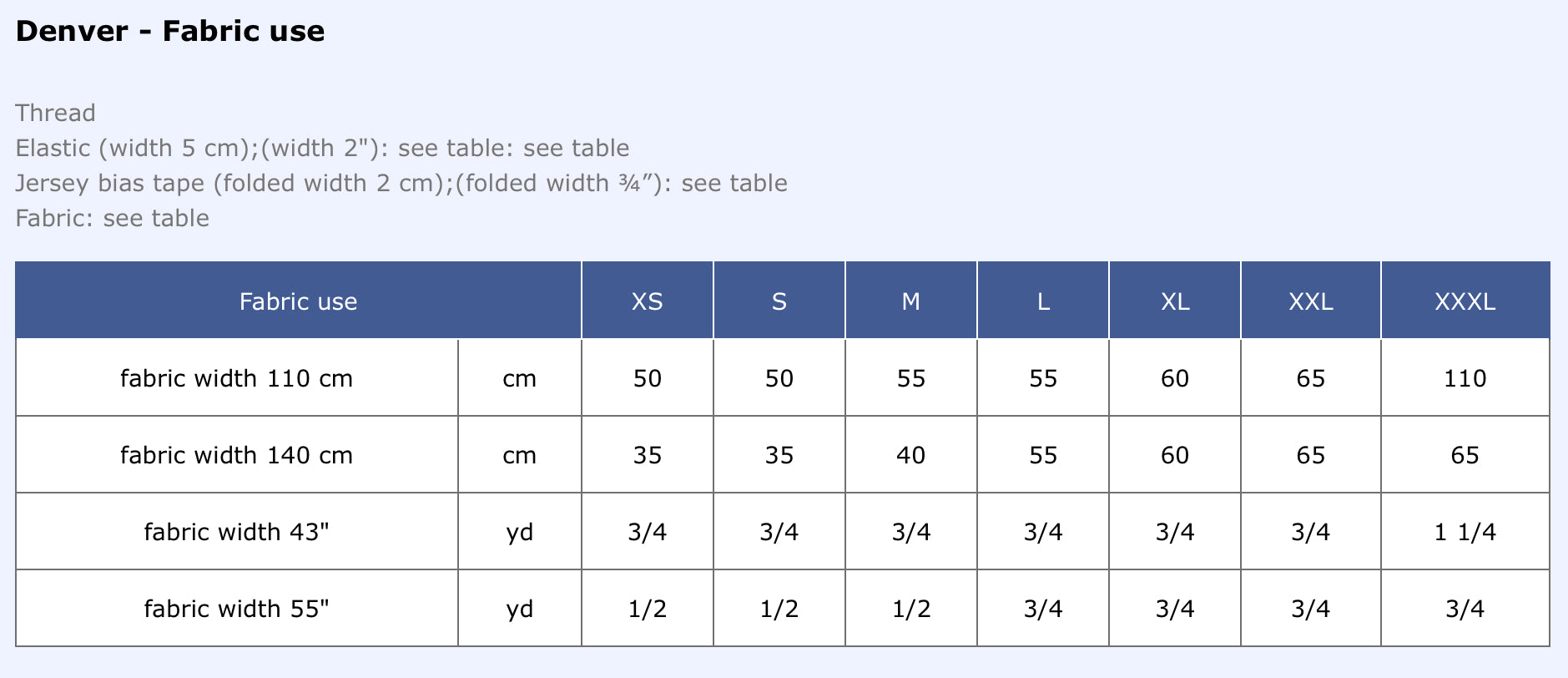This screenshot has width=1568, height=678.
Task: Click the "Jersey bias tape" text line
Action: point(401,183)
